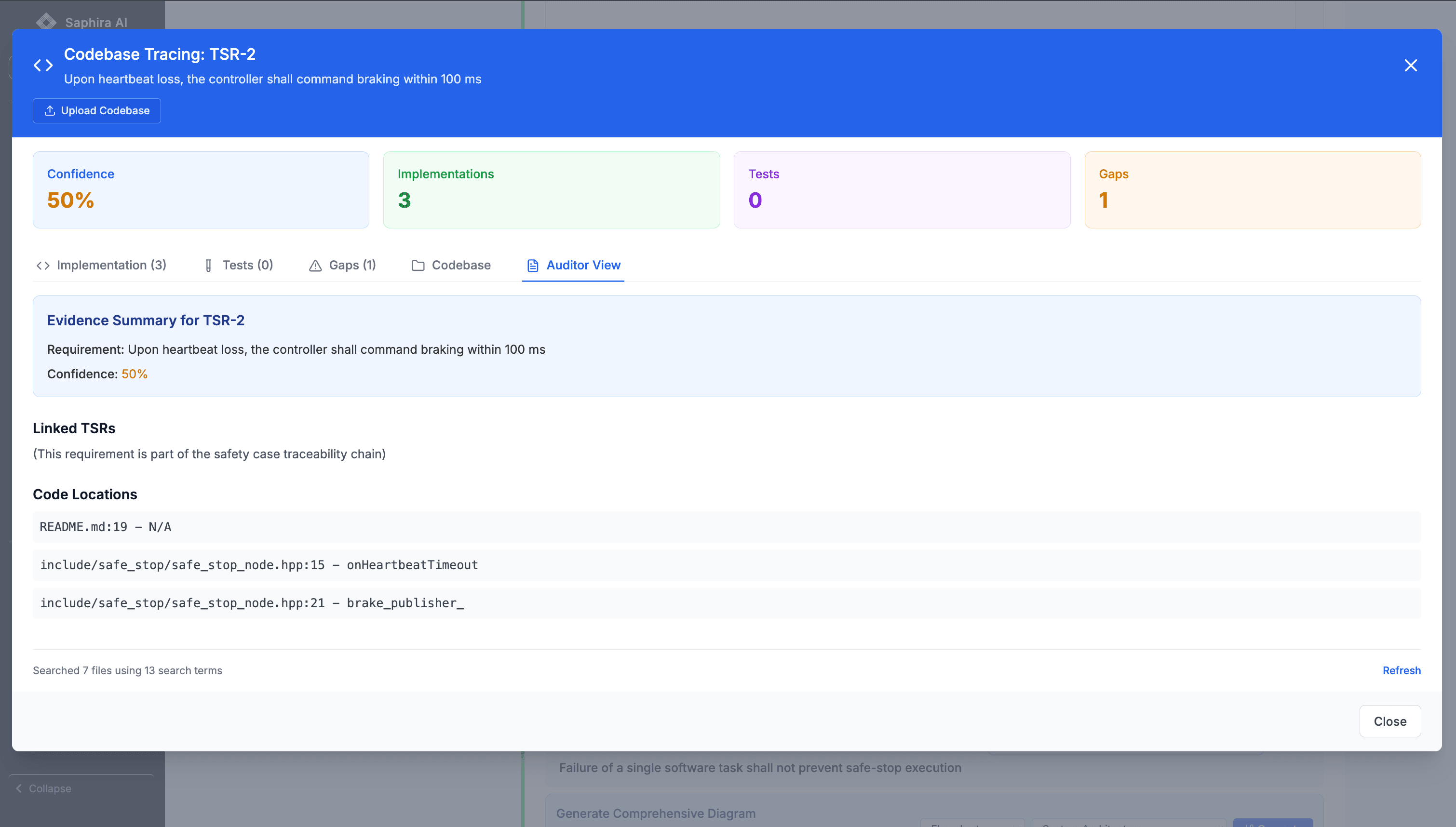Viewport: 1456px width, 827px height.
Task: Click the Upload Codebase button
Action: [96, 111]
